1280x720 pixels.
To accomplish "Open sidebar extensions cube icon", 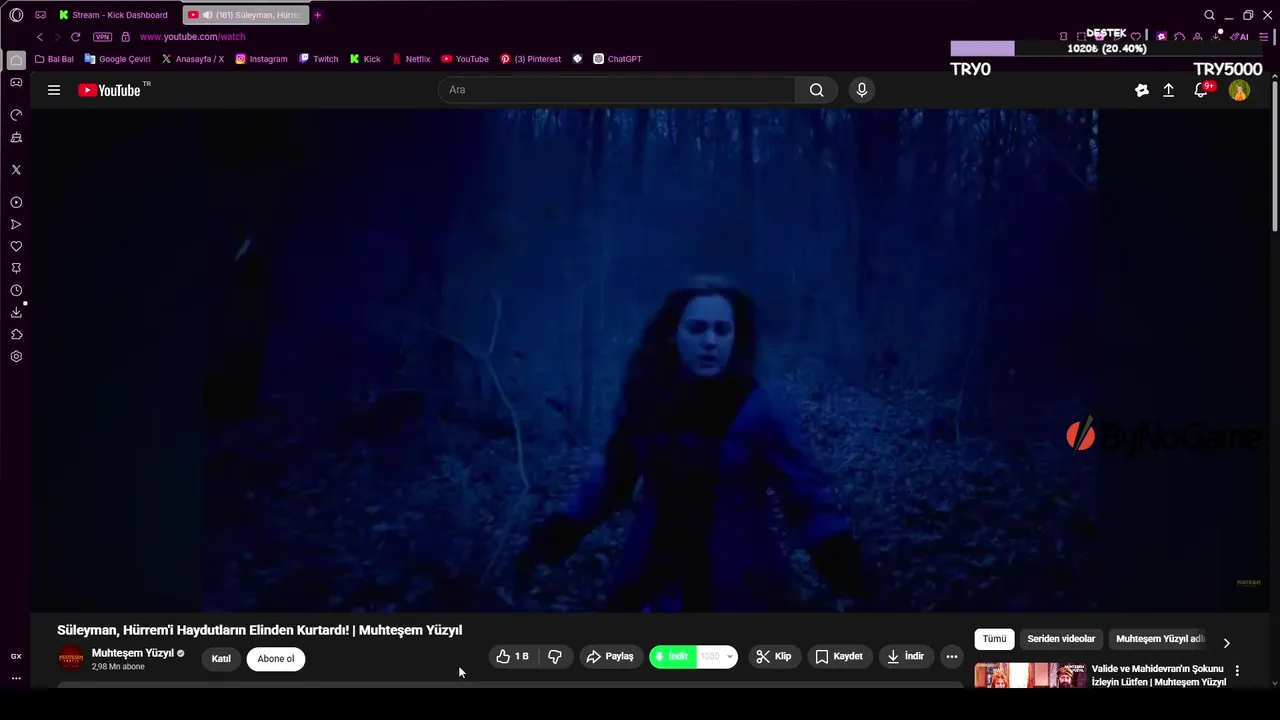I will 16,335.
